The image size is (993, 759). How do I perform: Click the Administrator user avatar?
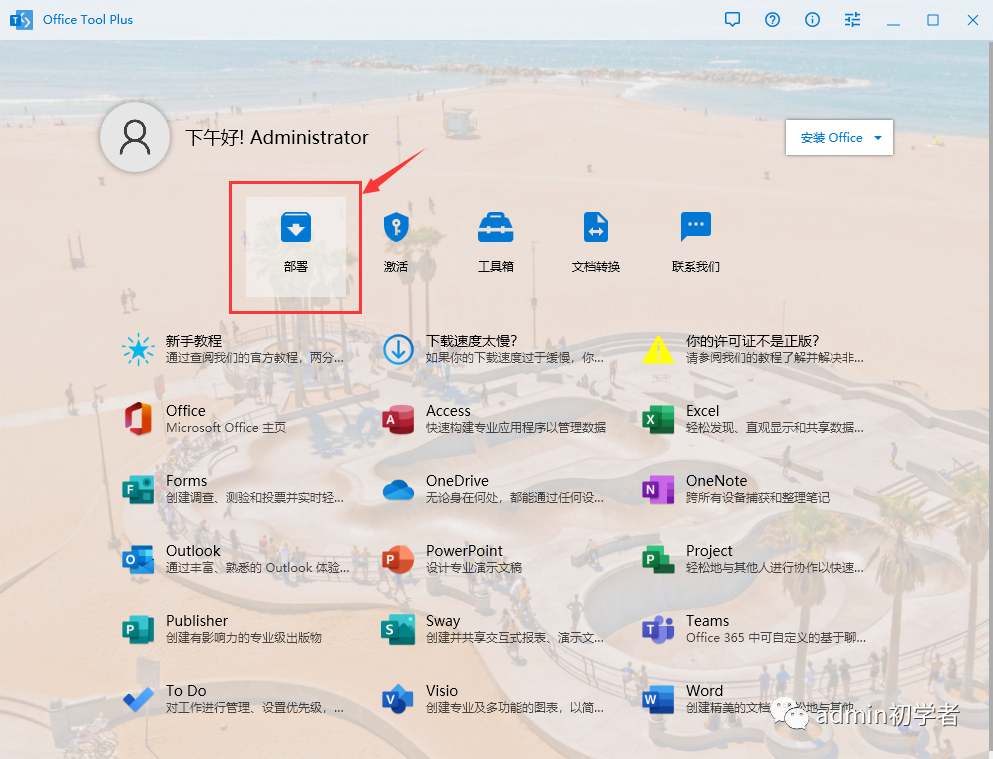[135, 137]
